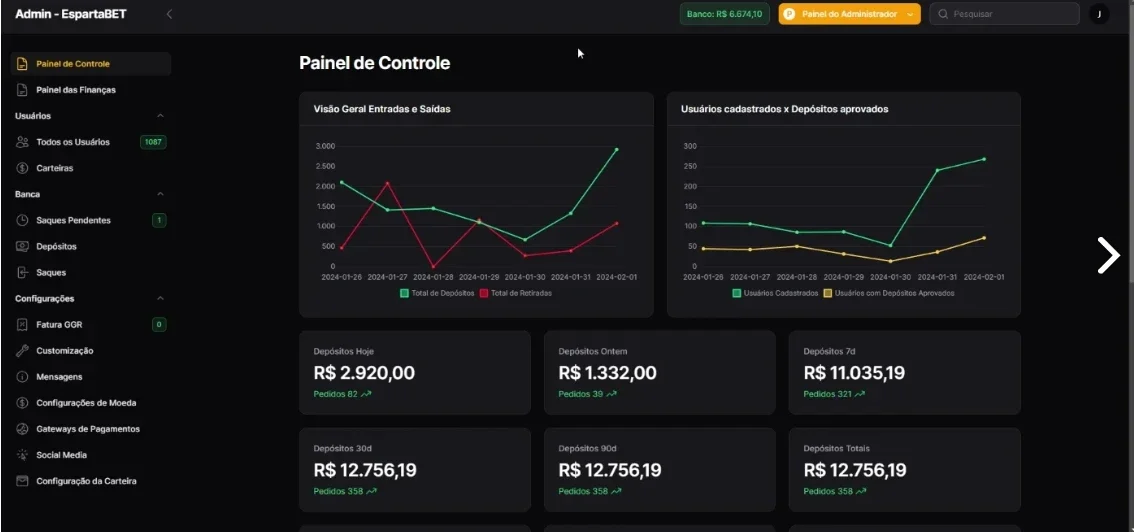Viewport: 1134px width, 532px height.
Task: Toggle Total de Retiradas legend series
Action: click(516, 293)
